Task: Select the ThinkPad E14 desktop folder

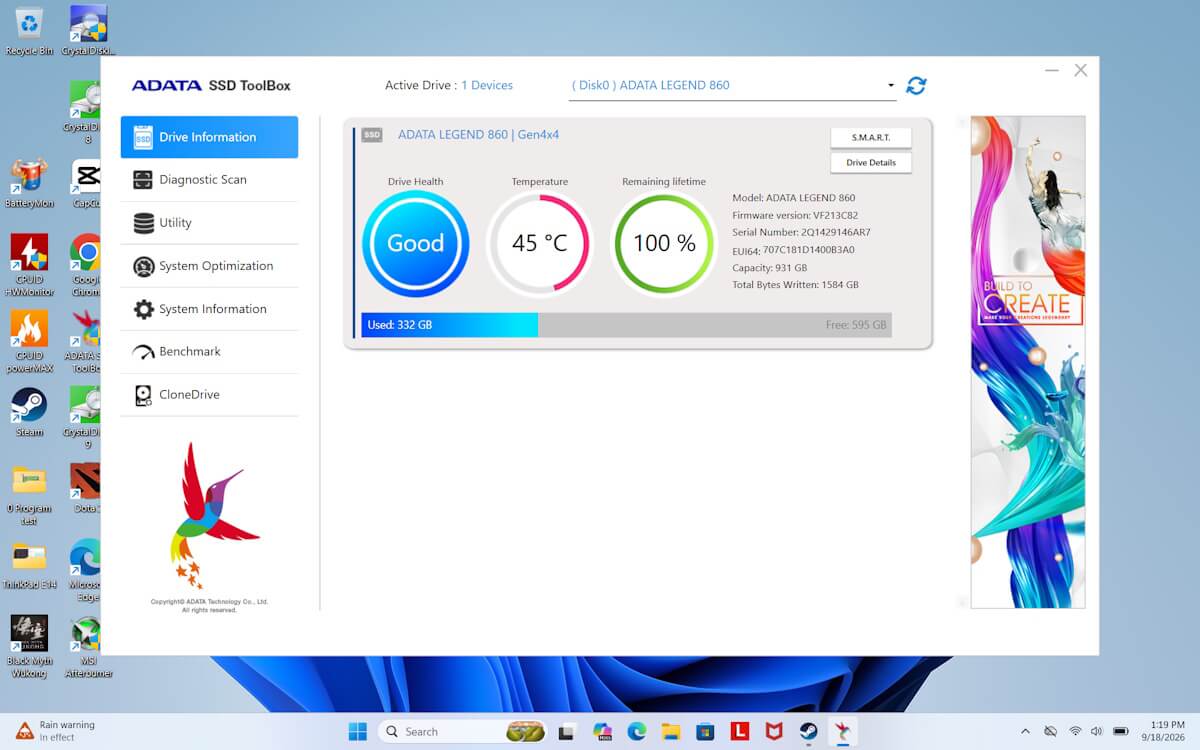Action: click(x=29, y=566)
